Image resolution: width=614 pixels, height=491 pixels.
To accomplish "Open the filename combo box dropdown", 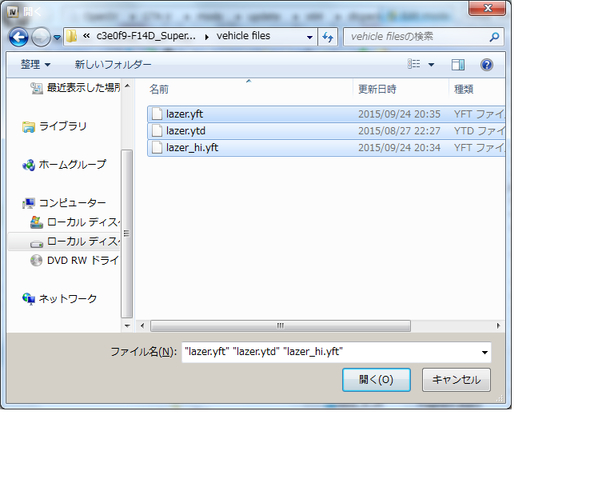I will [x=484, y=352].
